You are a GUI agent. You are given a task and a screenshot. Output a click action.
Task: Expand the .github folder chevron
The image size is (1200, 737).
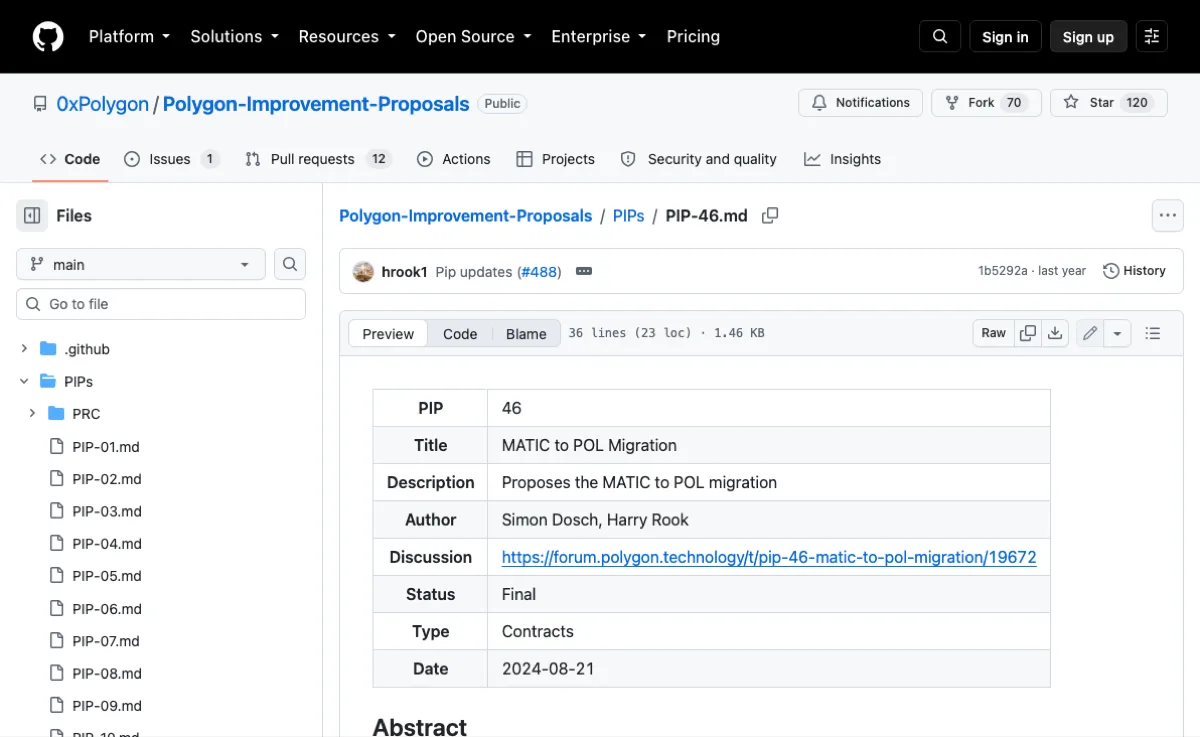pos(24,349)
